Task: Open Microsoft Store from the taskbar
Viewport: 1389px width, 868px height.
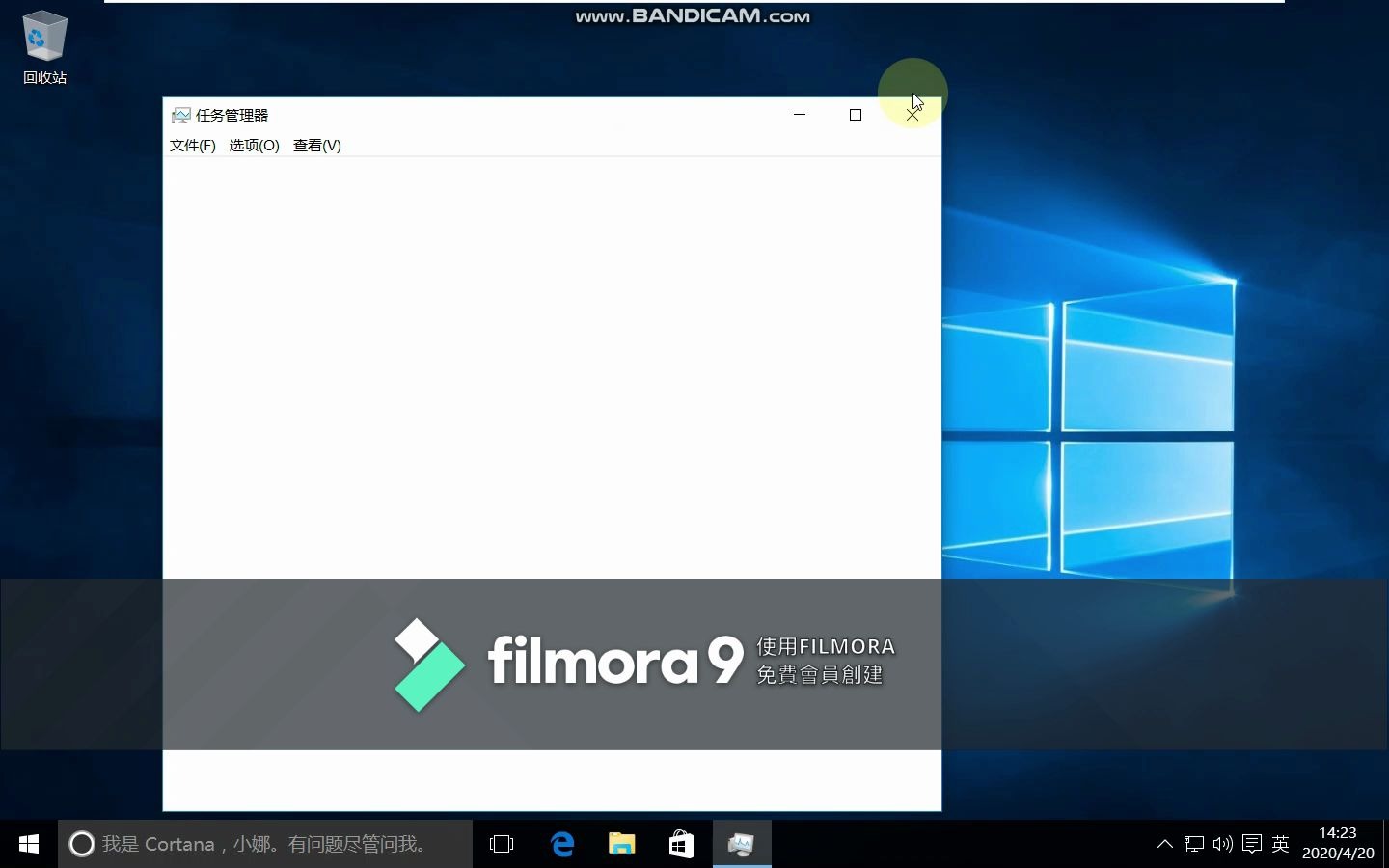Action: [x=681, y=844]
